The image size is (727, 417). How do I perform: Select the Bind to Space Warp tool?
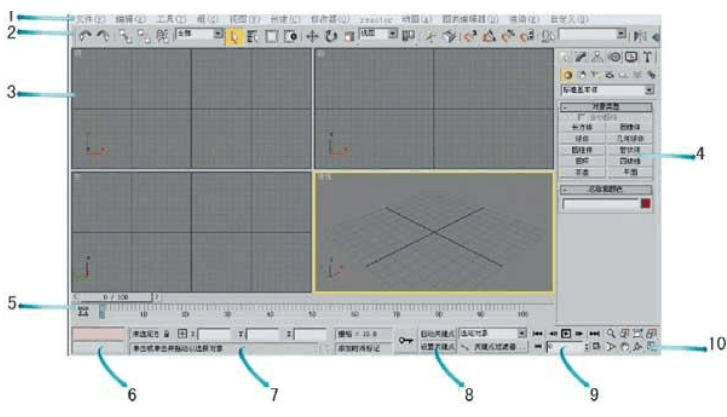[162, 36]
